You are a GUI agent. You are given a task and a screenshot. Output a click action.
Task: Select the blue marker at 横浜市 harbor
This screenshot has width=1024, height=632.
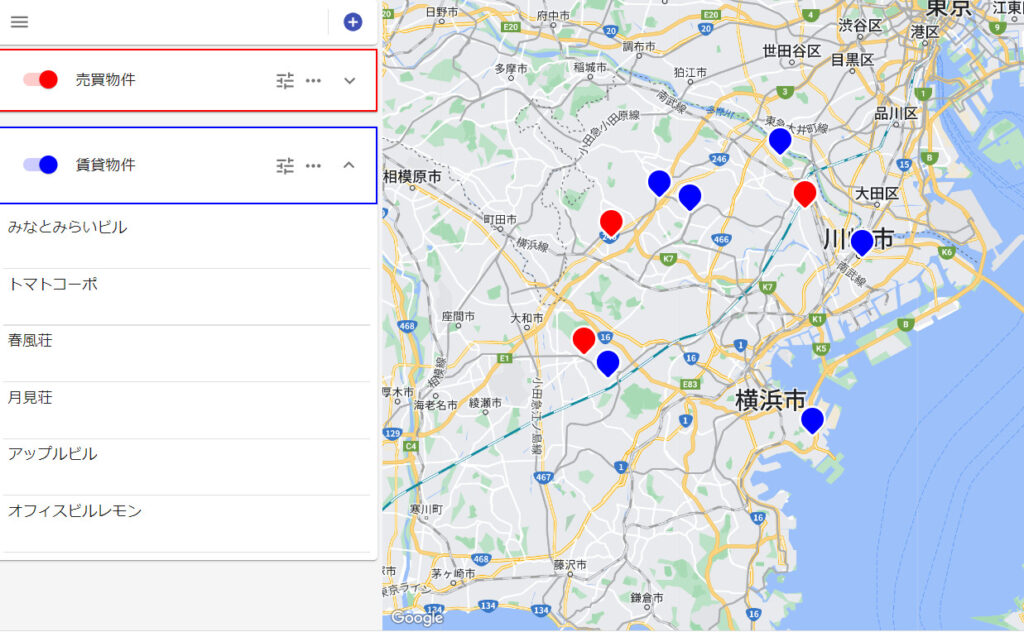814,420
